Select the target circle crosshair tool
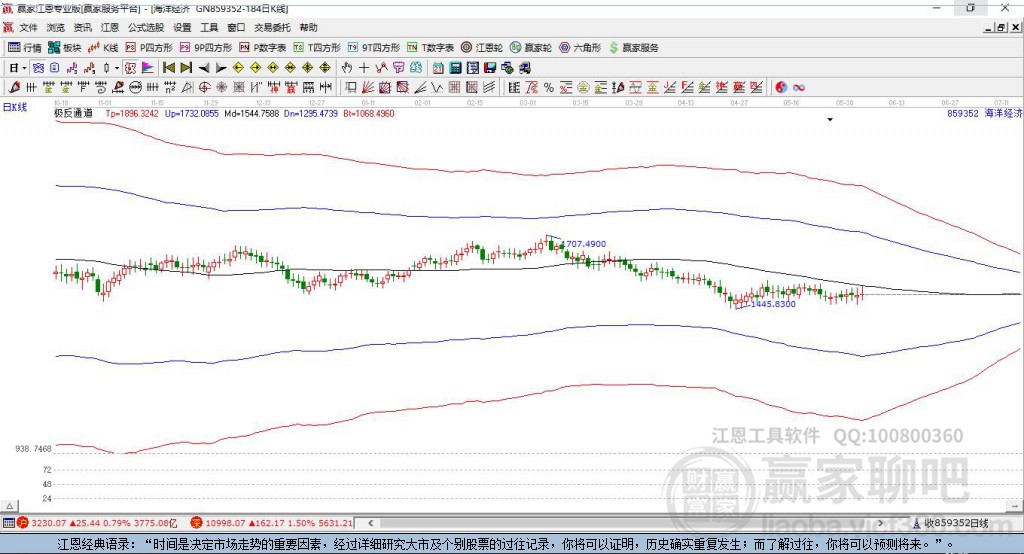1024x554 pixels. pos(204,88)
